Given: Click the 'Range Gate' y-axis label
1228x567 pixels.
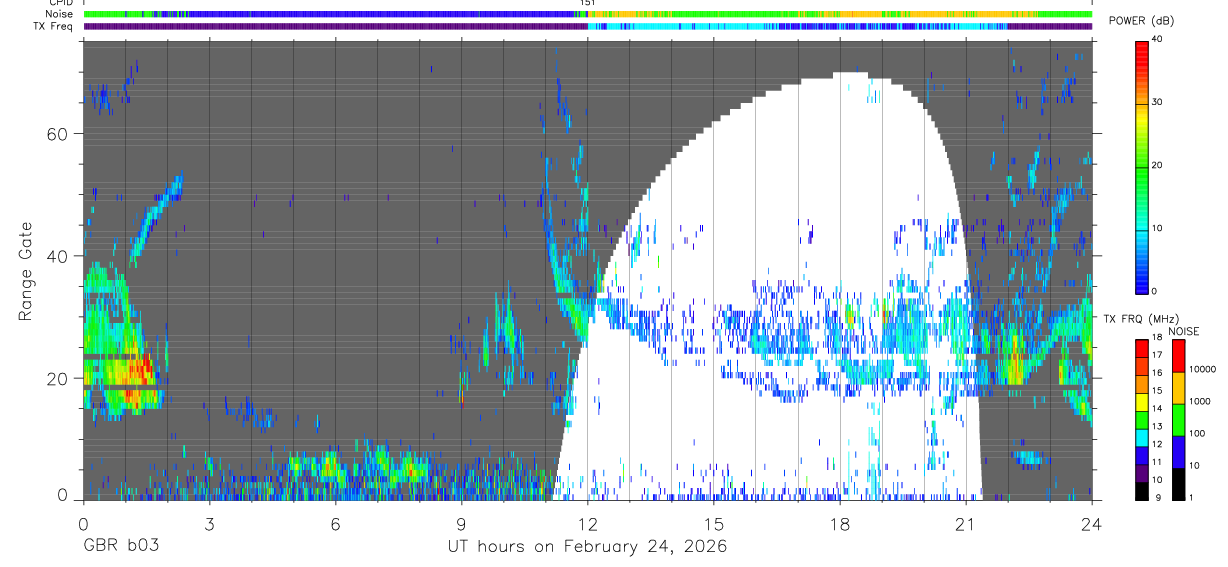Looking at the screenshot, I should 26,270.
